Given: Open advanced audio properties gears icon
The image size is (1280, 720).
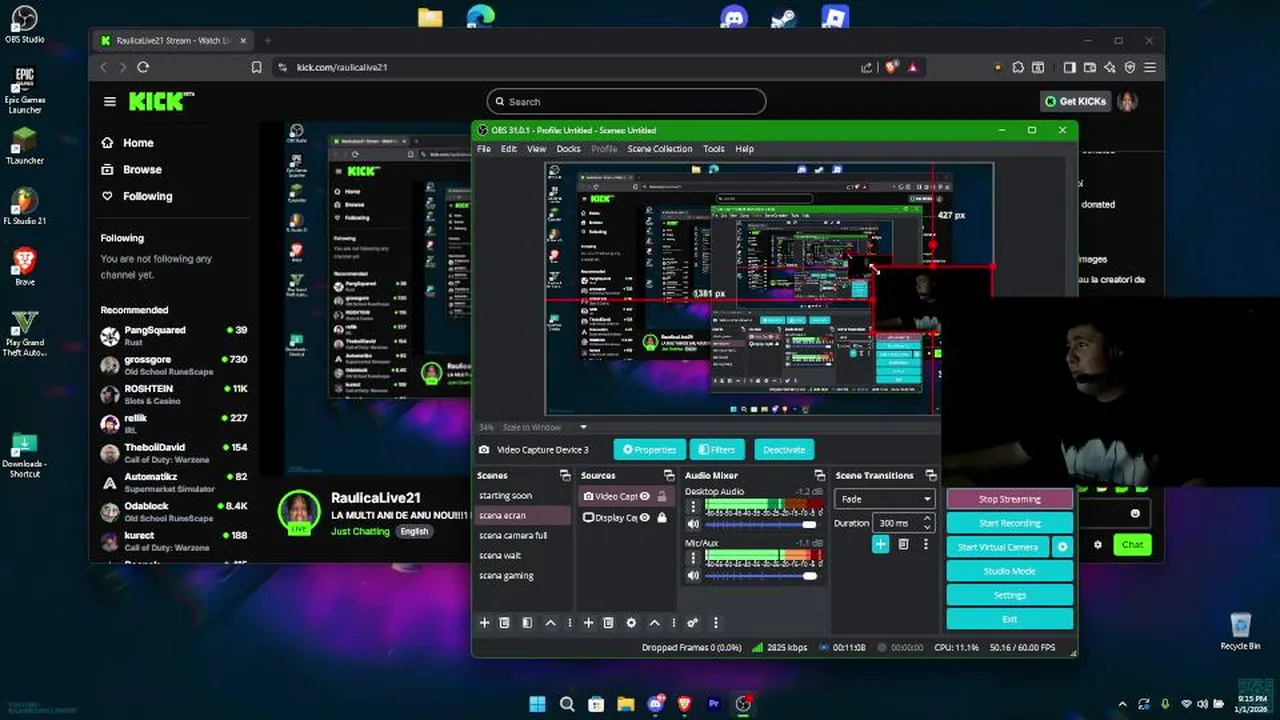Looking at the screenshot, I should [692, 622].
